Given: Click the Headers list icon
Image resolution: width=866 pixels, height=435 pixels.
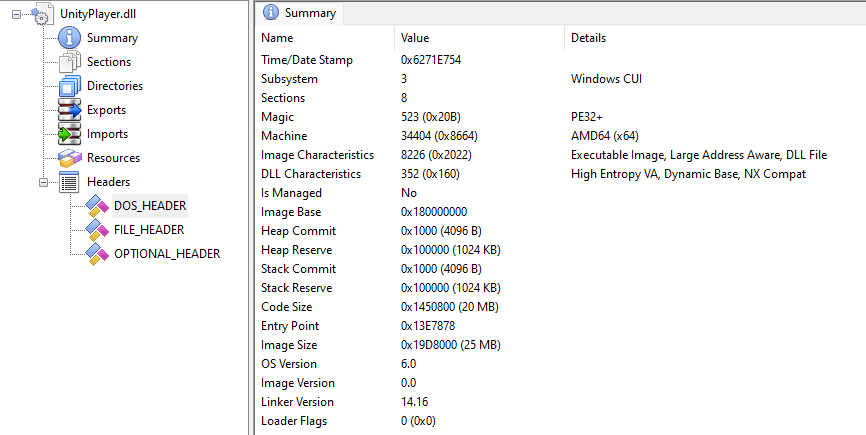Looking at the screenshot, I should (70, 182).
